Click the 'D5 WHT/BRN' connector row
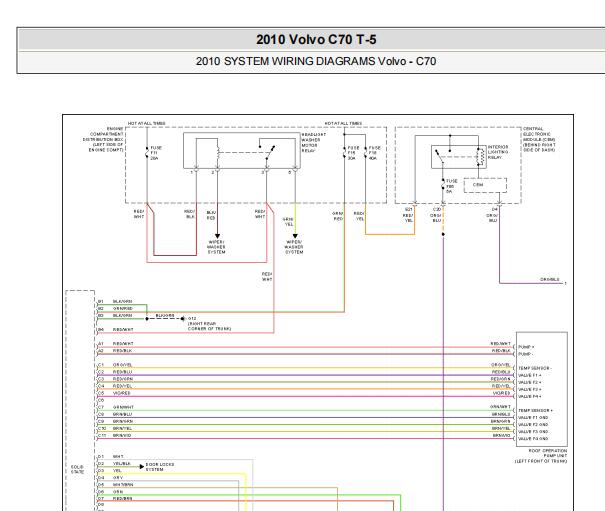Image resolution: width=605 pixels, height=511 pixels. 115,485
